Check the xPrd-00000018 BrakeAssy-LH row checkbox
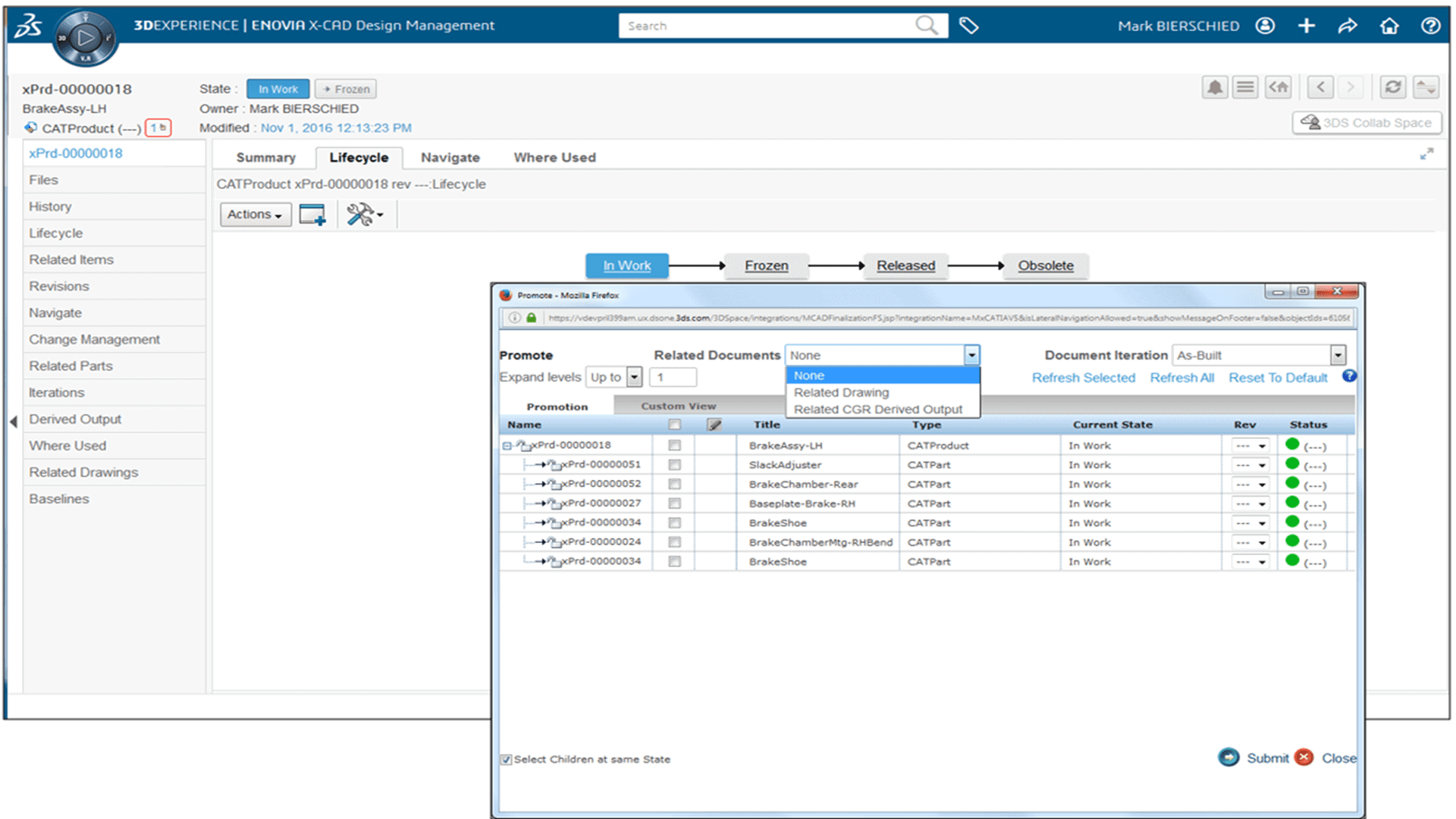The width and height of the screenshot is (1456, 819). click(x=674, y=445)
